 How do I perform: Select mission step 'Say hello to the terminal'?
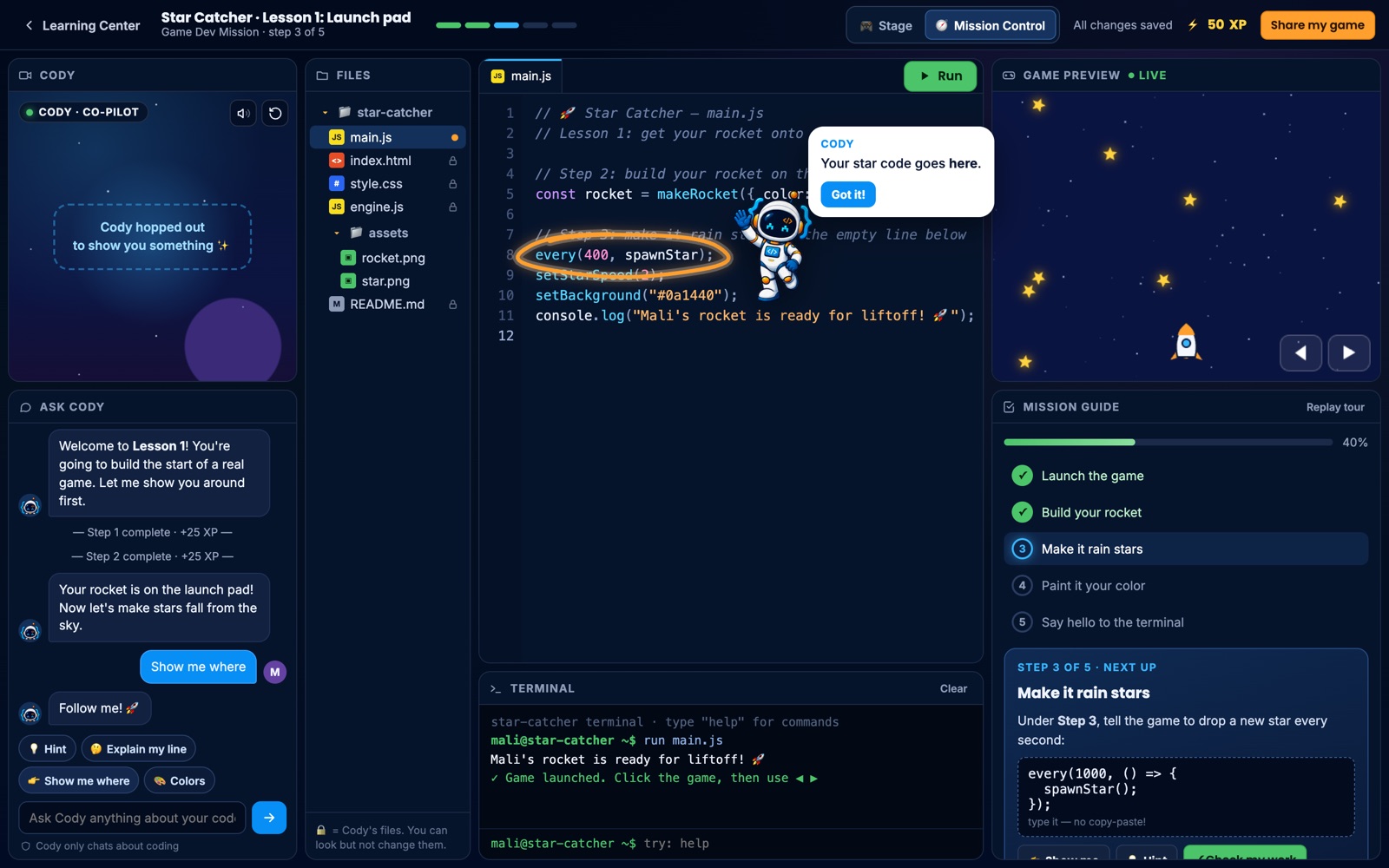[x=1186, y=622]
